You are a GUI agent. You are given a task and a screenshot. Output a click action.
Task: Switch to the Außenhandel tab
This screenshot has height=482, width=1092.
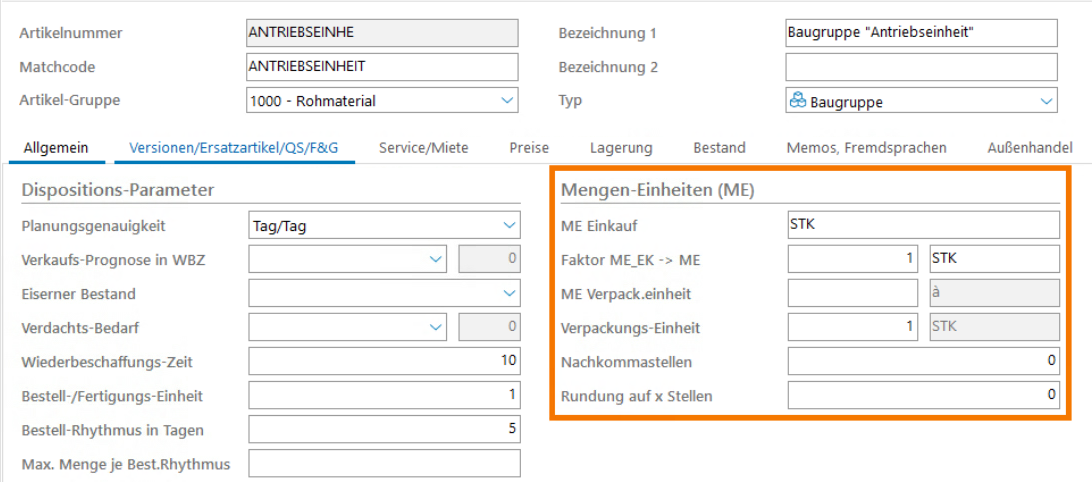(x=1029, y=148)
